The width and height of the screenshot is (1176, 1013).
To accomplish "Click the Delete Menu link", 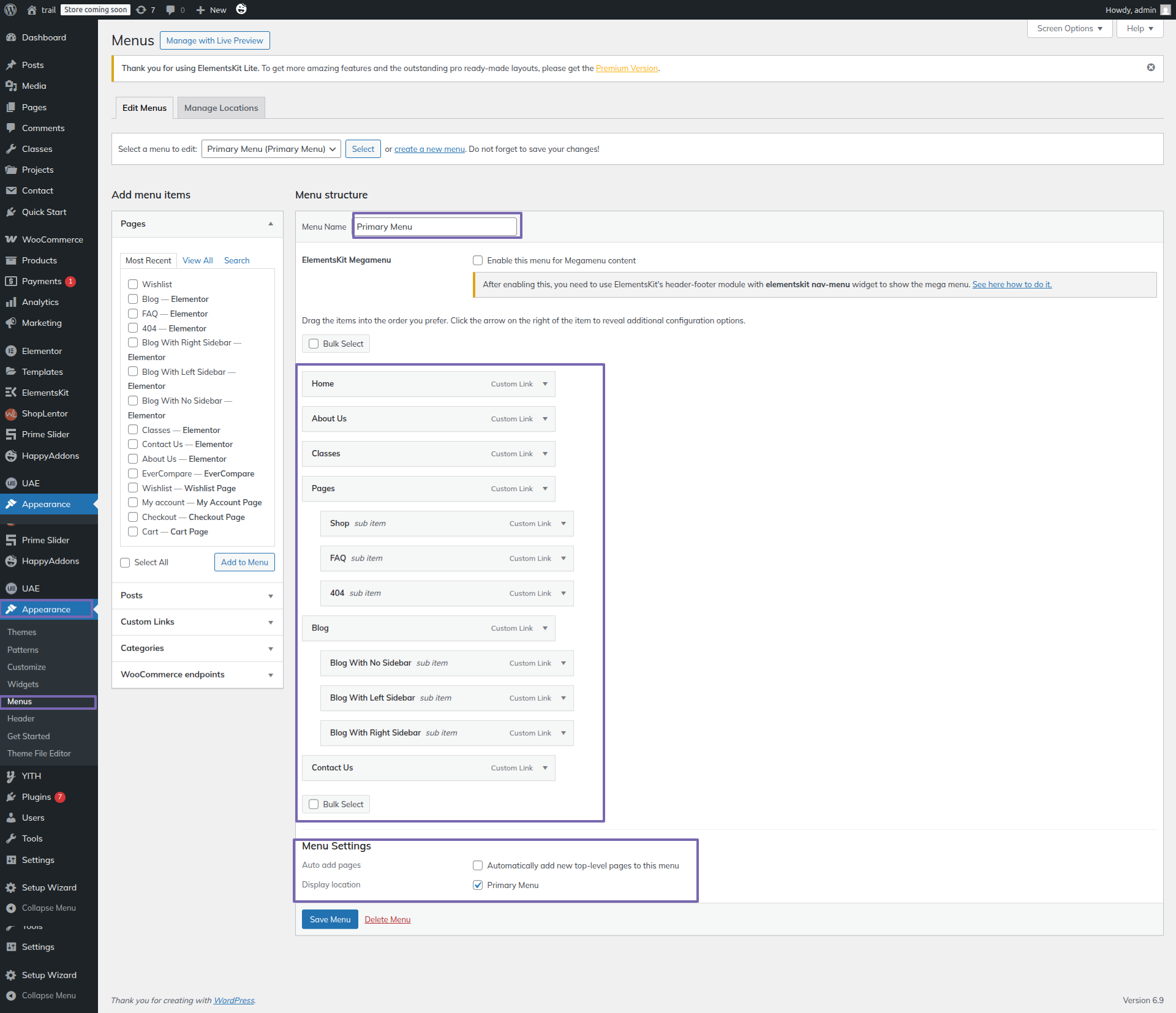I will (387, 919).
